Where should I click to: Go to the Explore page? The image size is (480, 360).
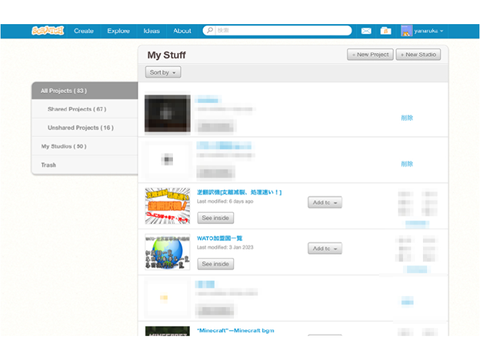point(118,31)
